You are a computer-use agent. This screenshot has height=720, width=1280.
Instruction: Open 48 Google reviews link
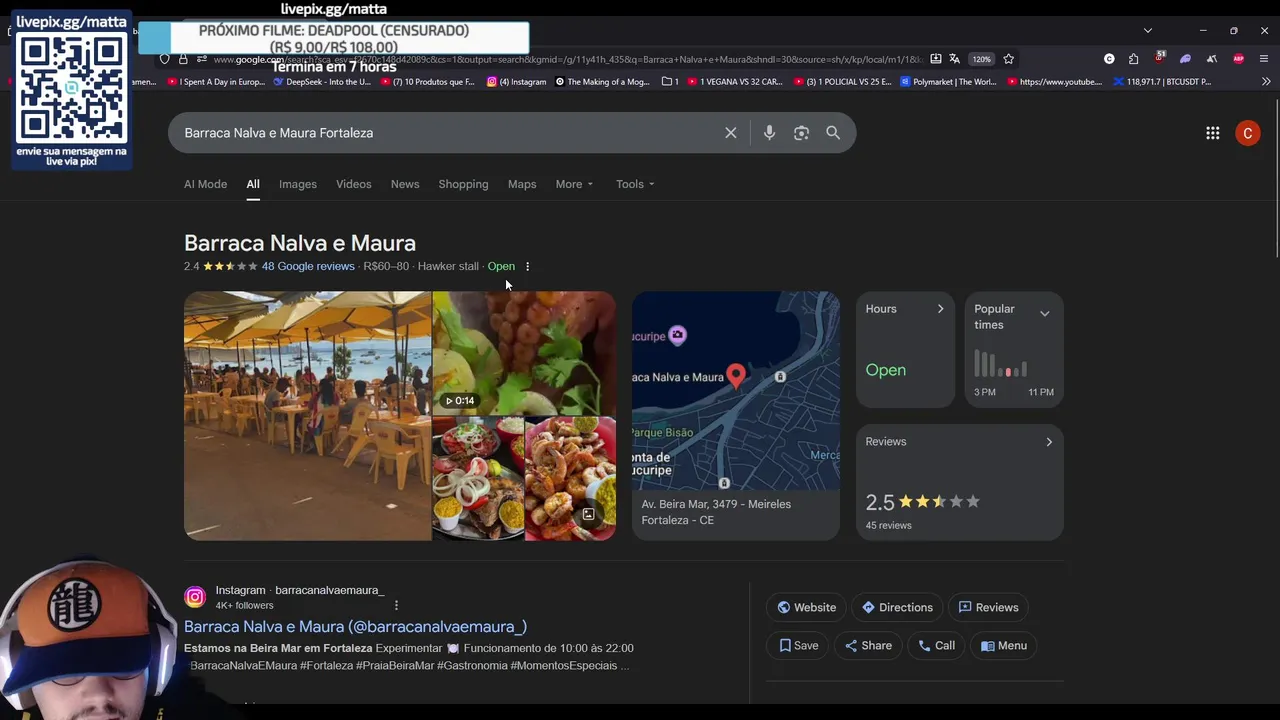(x=308, y=267)
